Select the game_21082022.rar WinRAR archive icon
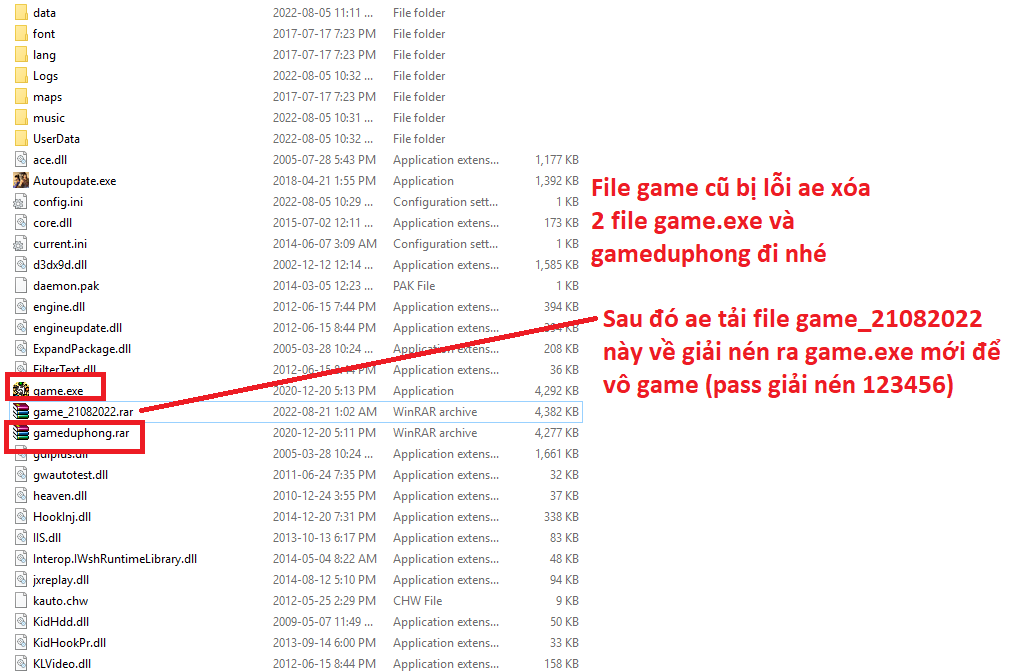 [21, 412]
